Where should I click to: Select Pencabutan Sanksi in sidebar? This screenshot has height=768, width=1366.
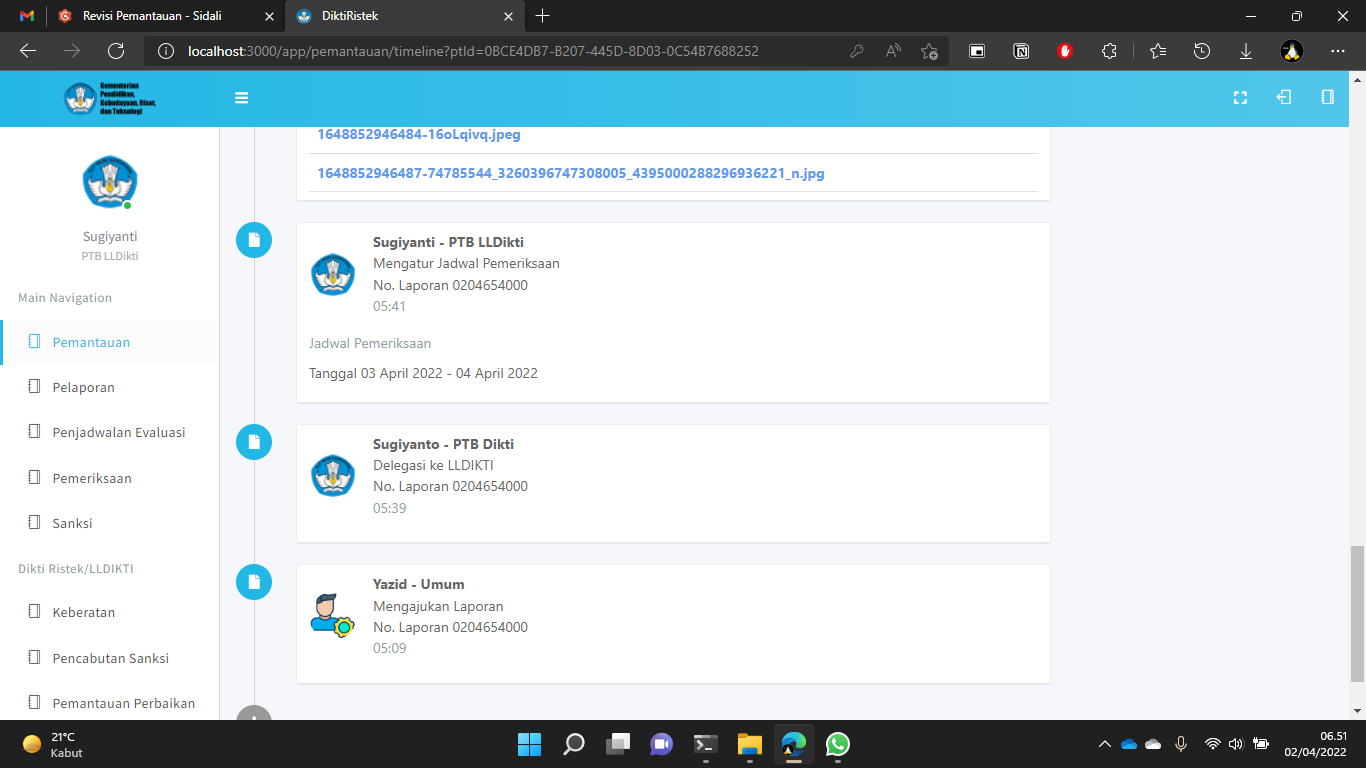tap(110, 658)
